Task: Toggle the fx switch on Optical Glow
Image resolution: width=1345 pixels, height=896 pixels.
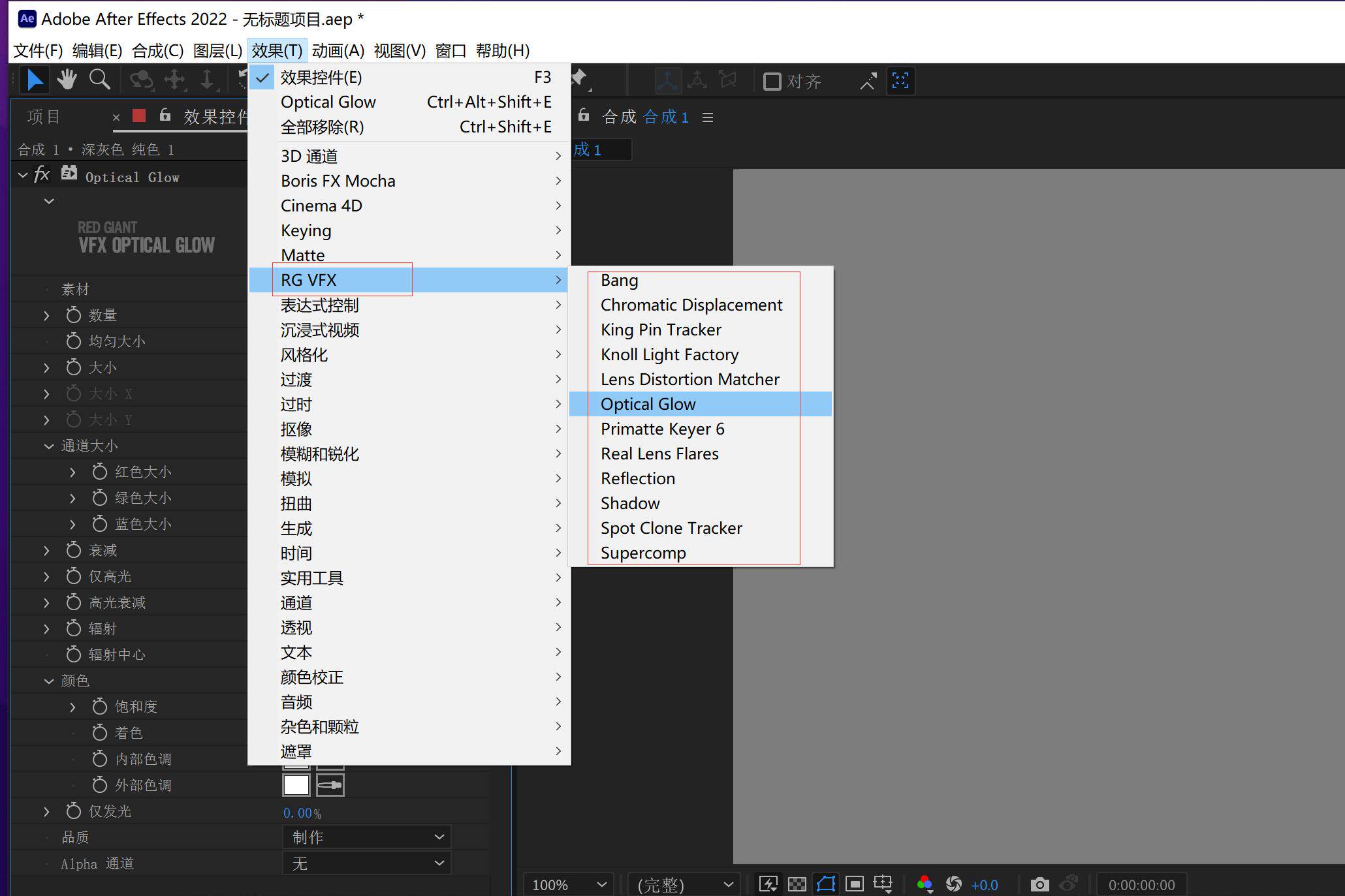Action: [40, 175]
